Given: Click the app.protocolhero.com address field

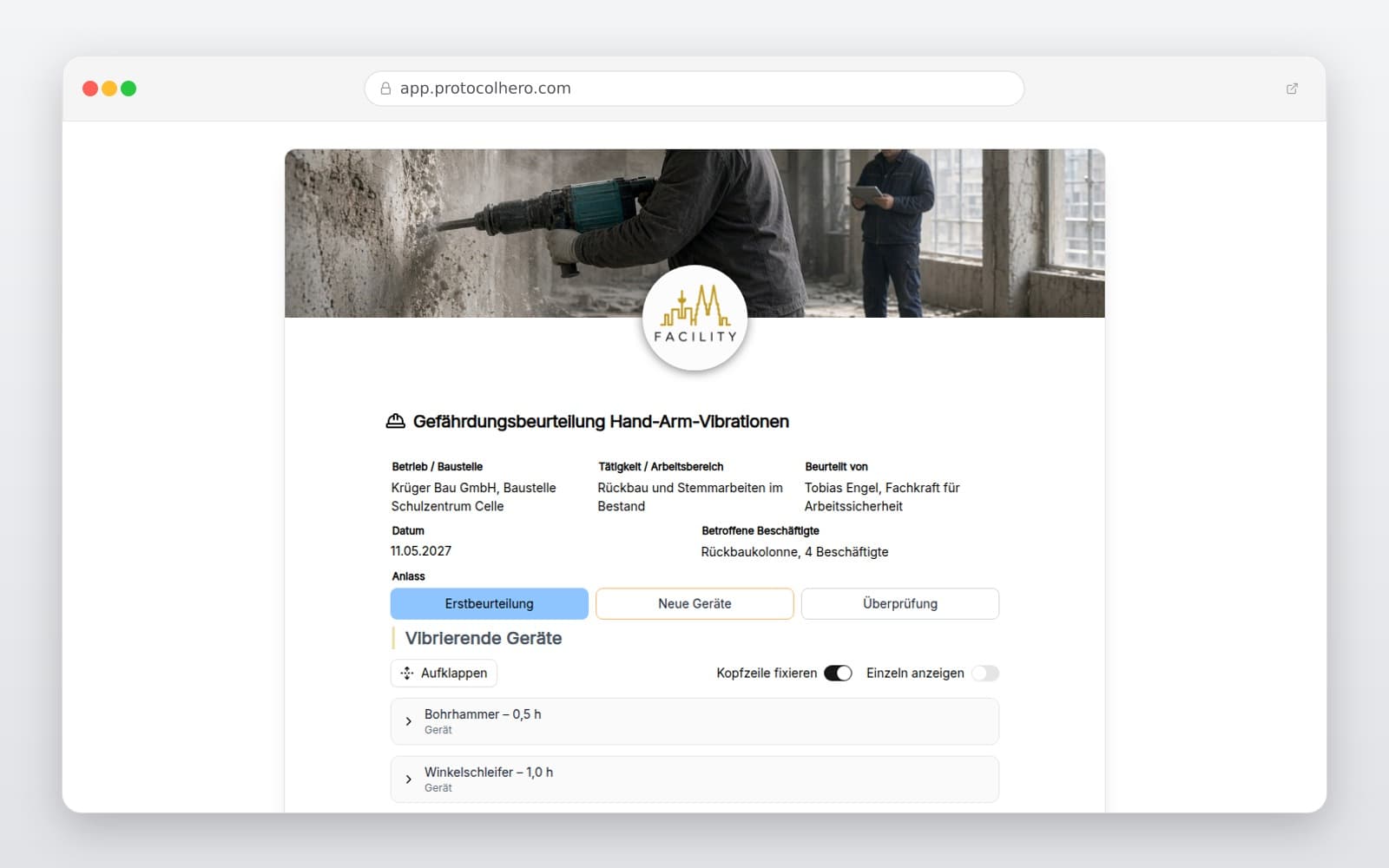Looking at the screenshot, I should pos(694,89).
